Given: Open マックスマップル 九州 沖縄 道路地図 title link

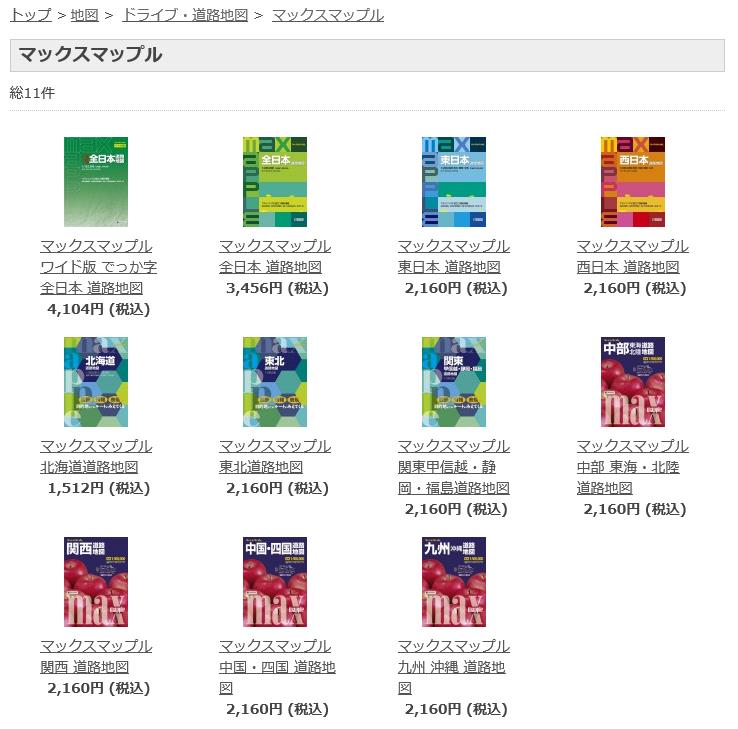Looking at the screenshot, I should pyautogui.click(x=454, y=667).
